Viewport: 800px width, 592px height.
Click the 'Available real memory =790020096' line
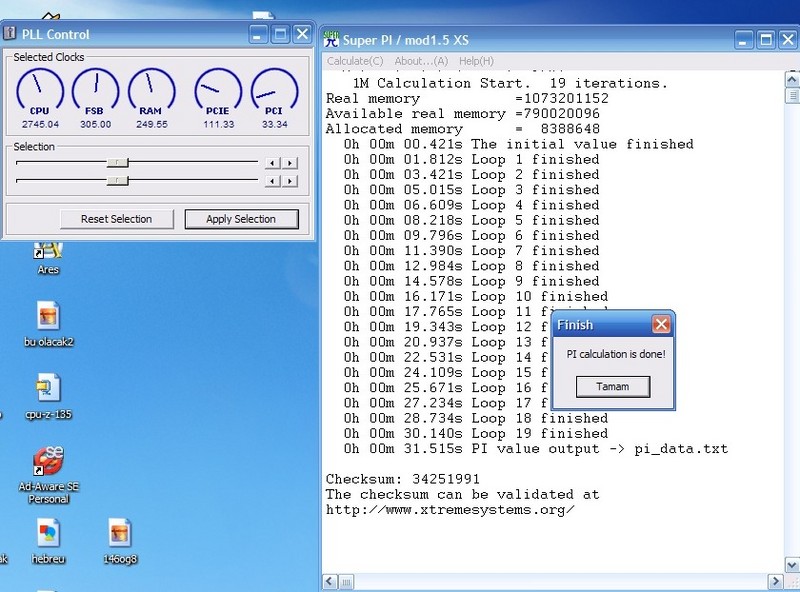coord(463,114)
